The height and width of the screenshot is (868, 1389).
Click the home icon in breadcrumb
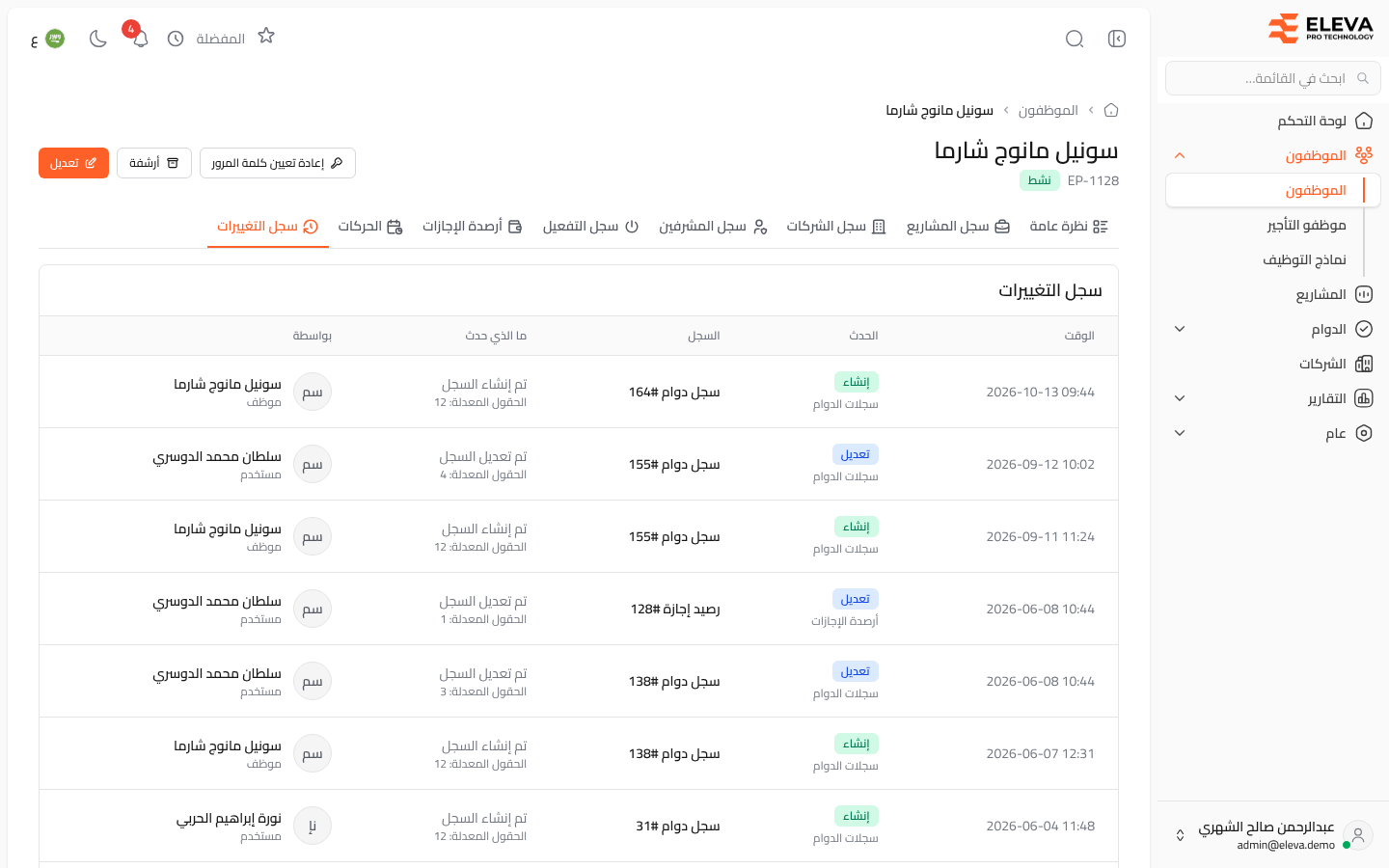(x=1111, y=110)
